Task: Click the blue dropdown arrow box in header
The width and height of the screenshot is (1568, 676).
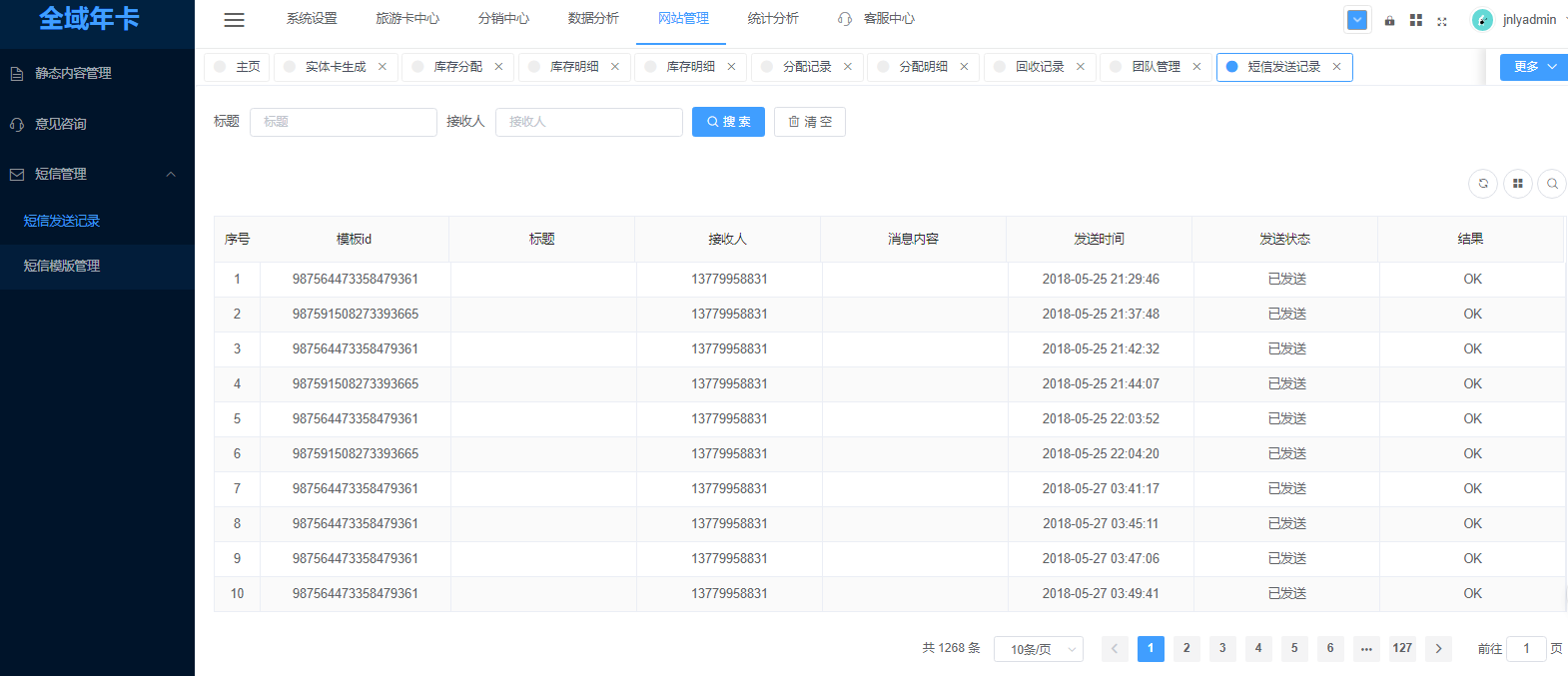Action: (x=1357, y=20)
